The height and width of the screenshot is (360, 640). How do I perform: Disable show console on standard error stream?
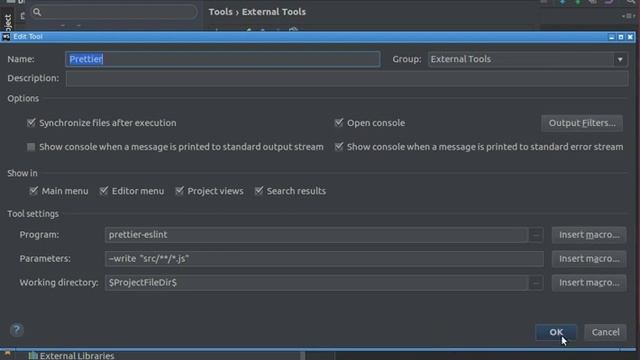coord(339,147)
